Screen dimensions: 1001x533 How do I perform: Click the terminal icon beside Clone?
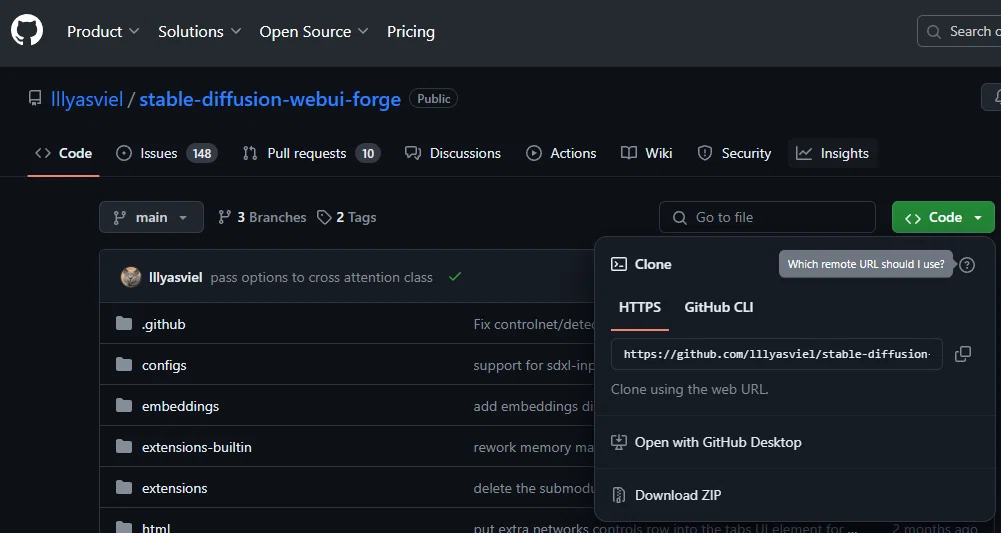point(619,264)
